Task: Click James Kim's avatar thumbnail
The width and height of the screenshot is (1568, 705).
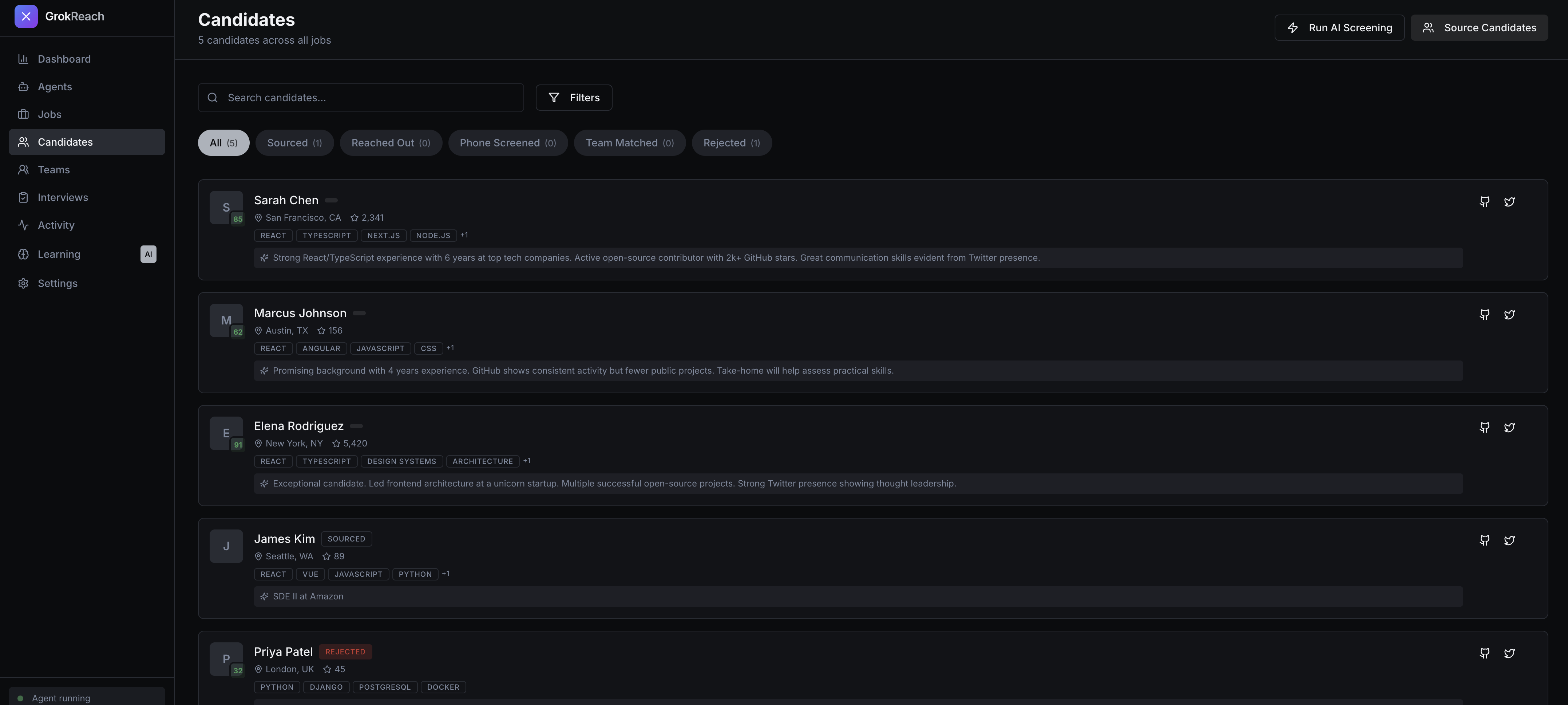Action: [226, 546]
